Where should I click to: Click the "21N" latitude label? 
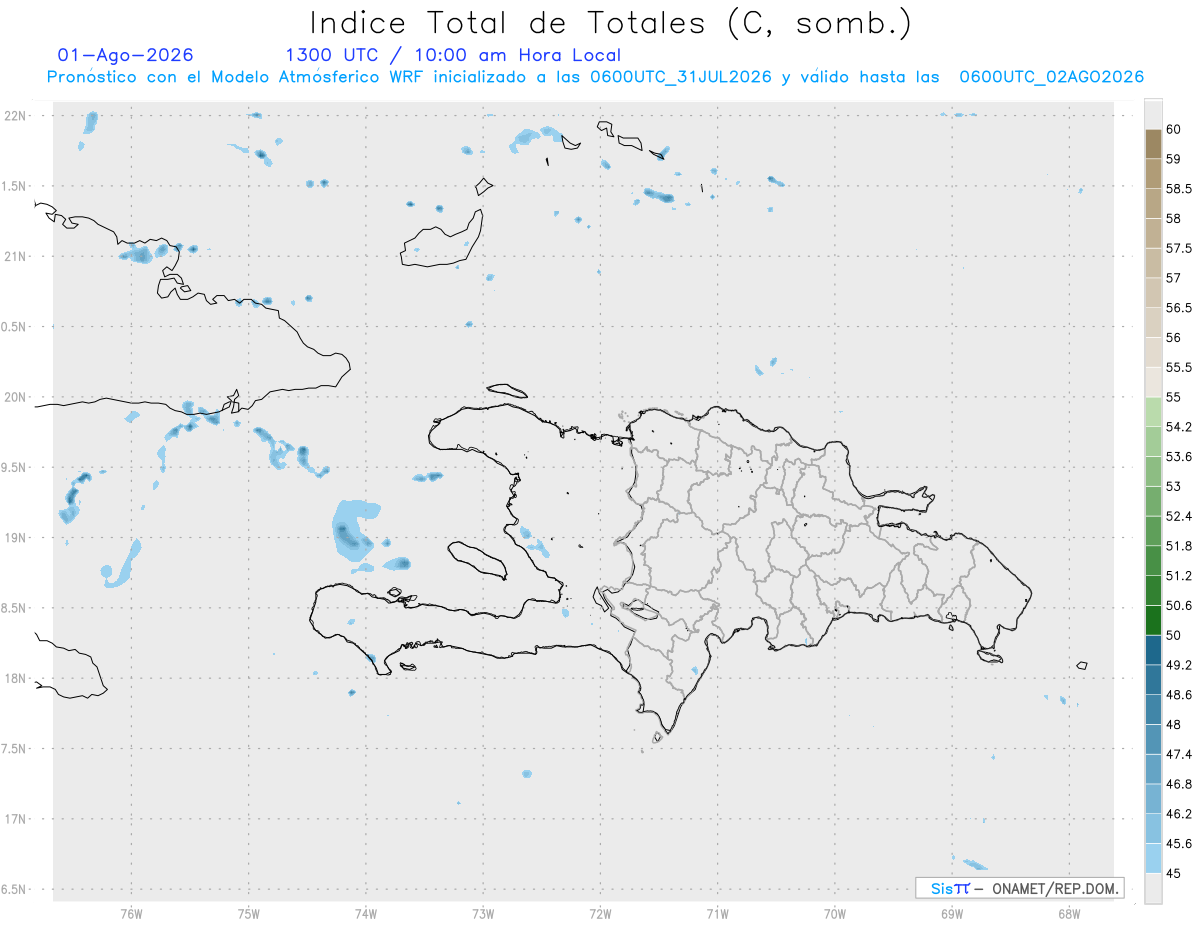[x=15, y=257]
